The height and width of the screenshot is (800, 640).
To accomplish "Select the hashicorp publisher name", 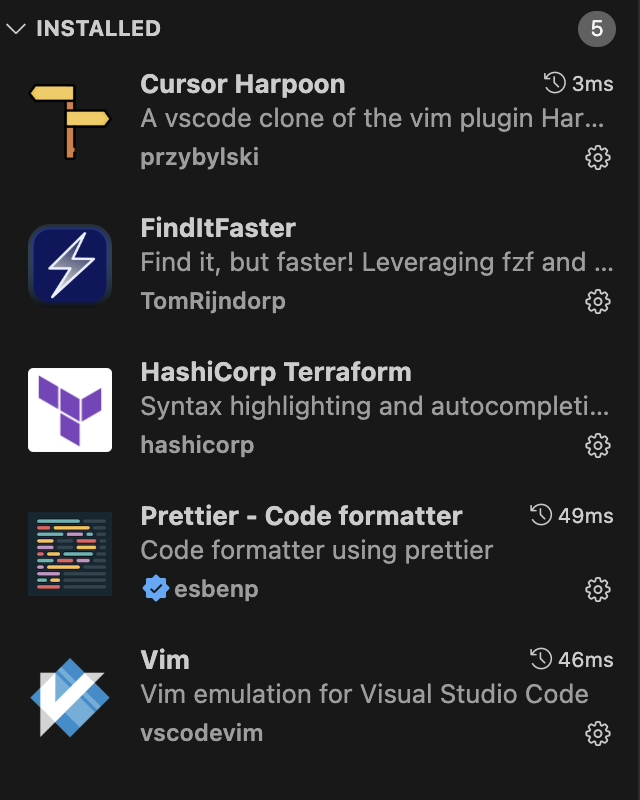I will tap(197, 445).
